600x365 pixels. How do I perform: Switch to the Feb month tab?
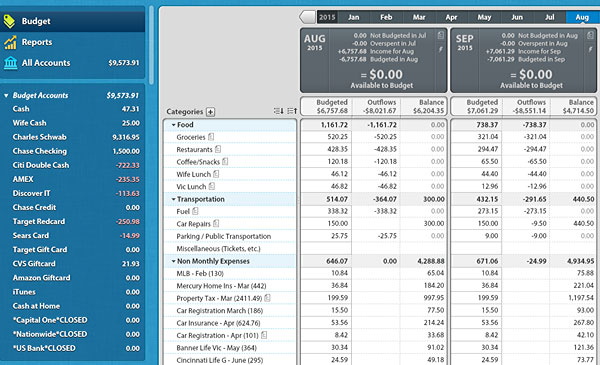386,17
